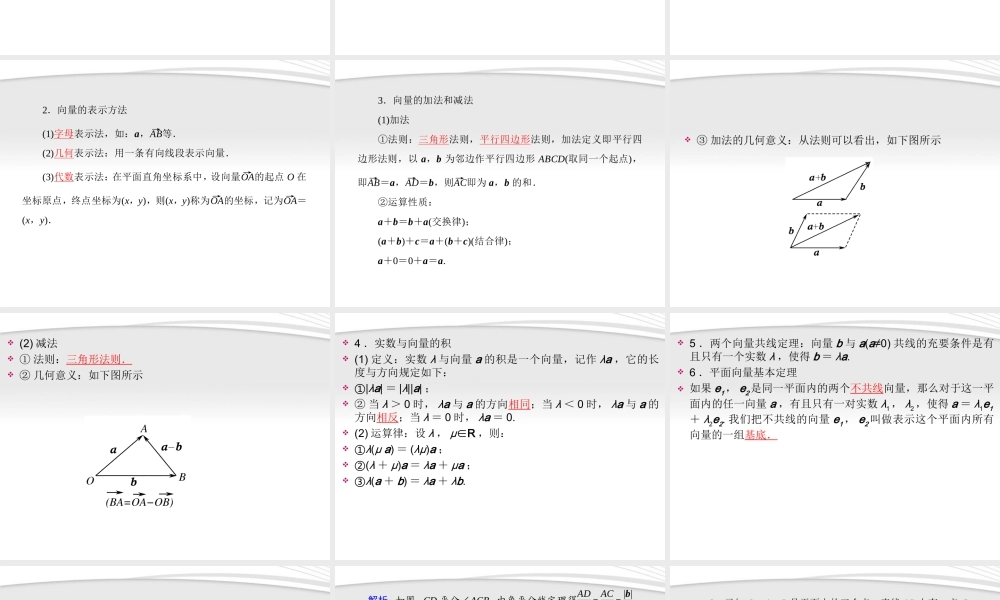1000x600 pixels.
Task: Click the red underlined word 几何 in 几何表示法
Action: coord(64,153)
